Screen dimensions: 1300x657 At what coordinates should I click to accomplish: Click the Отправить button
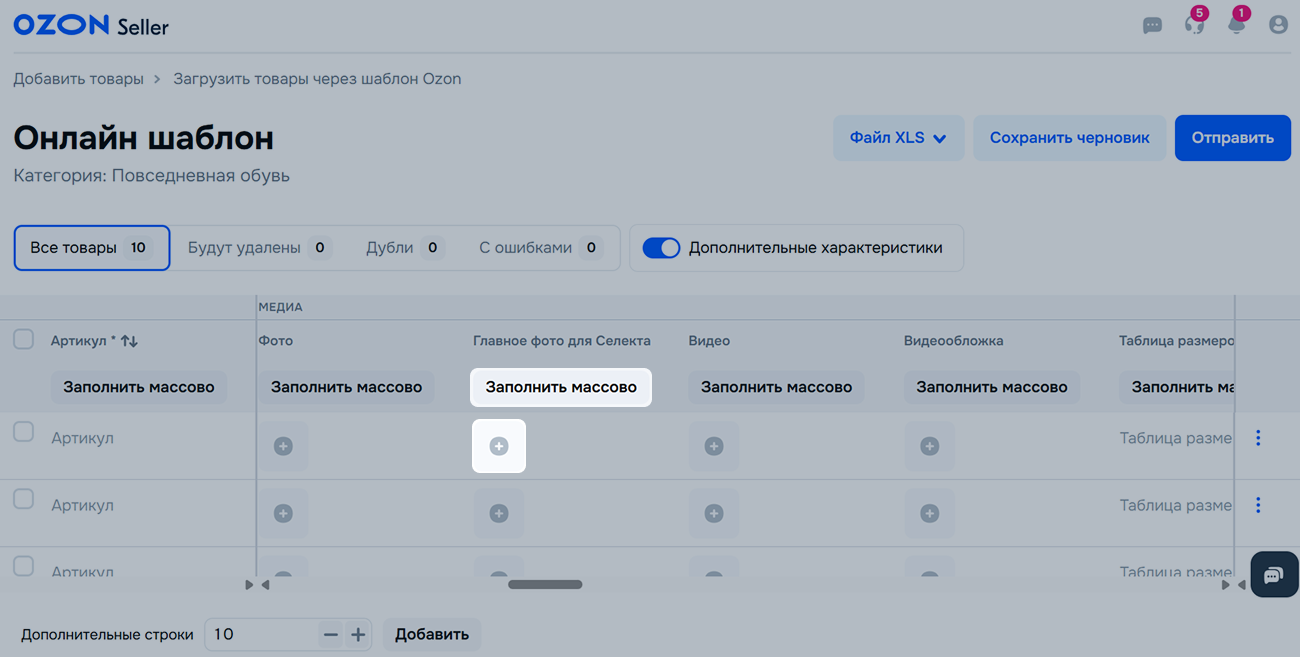(1232, 138)
